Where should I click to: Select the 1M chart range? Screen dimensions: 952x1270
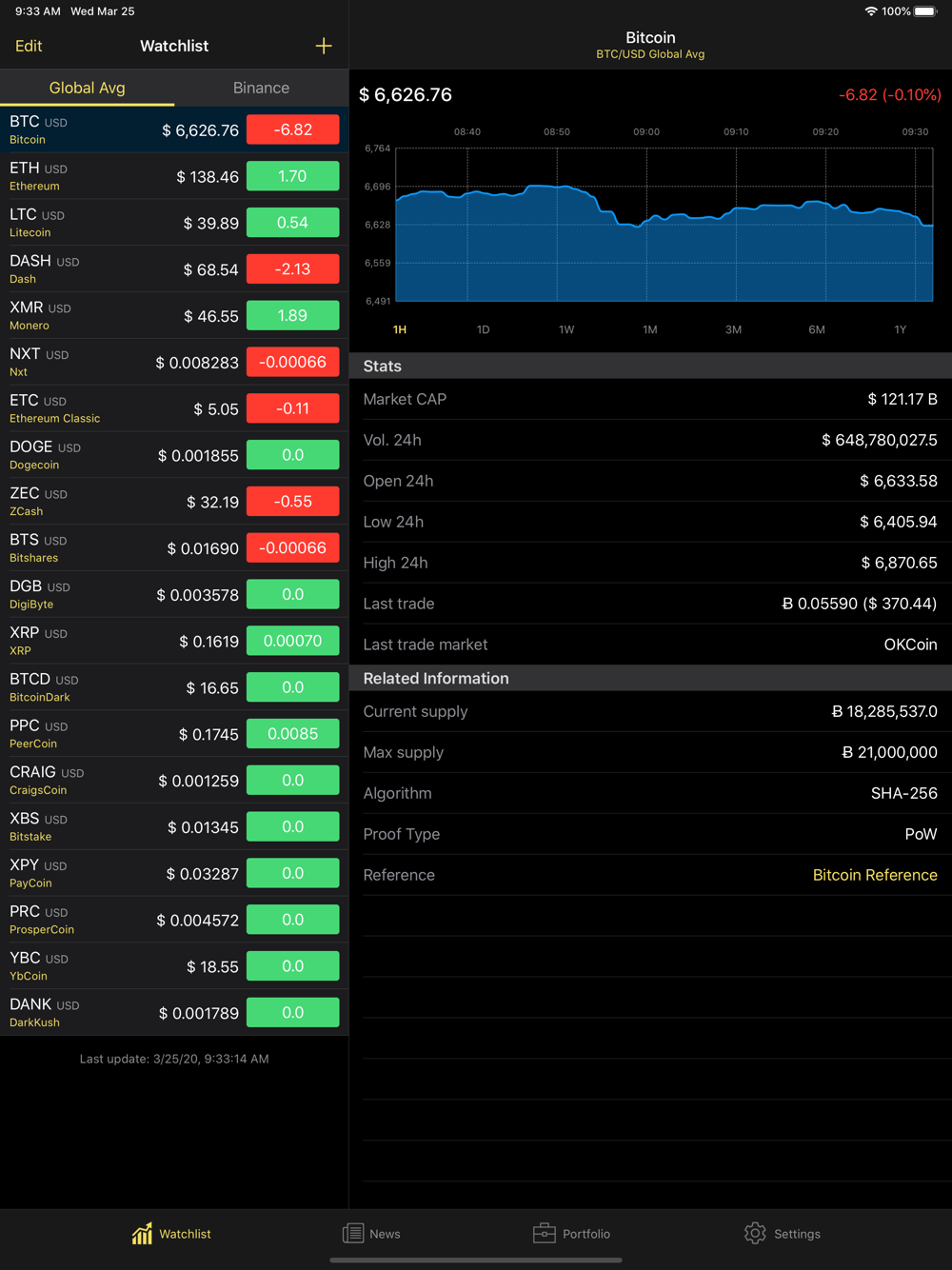(650, 329)
